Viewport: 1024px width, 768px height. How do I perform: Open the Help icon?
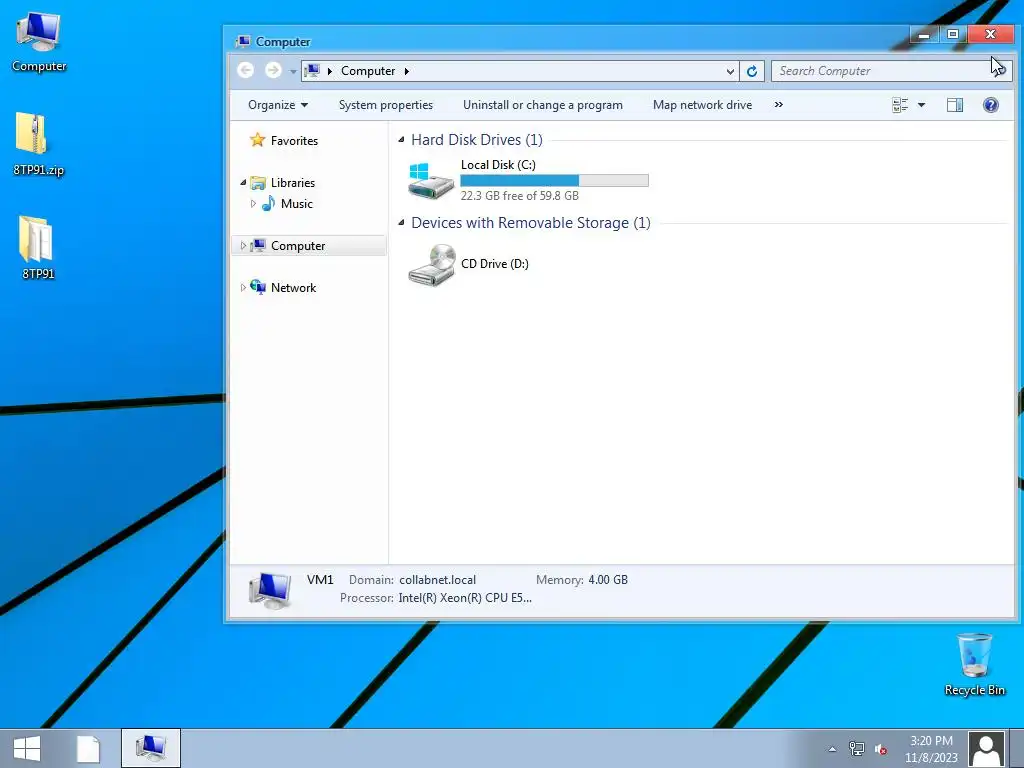(x=991, y=104)
